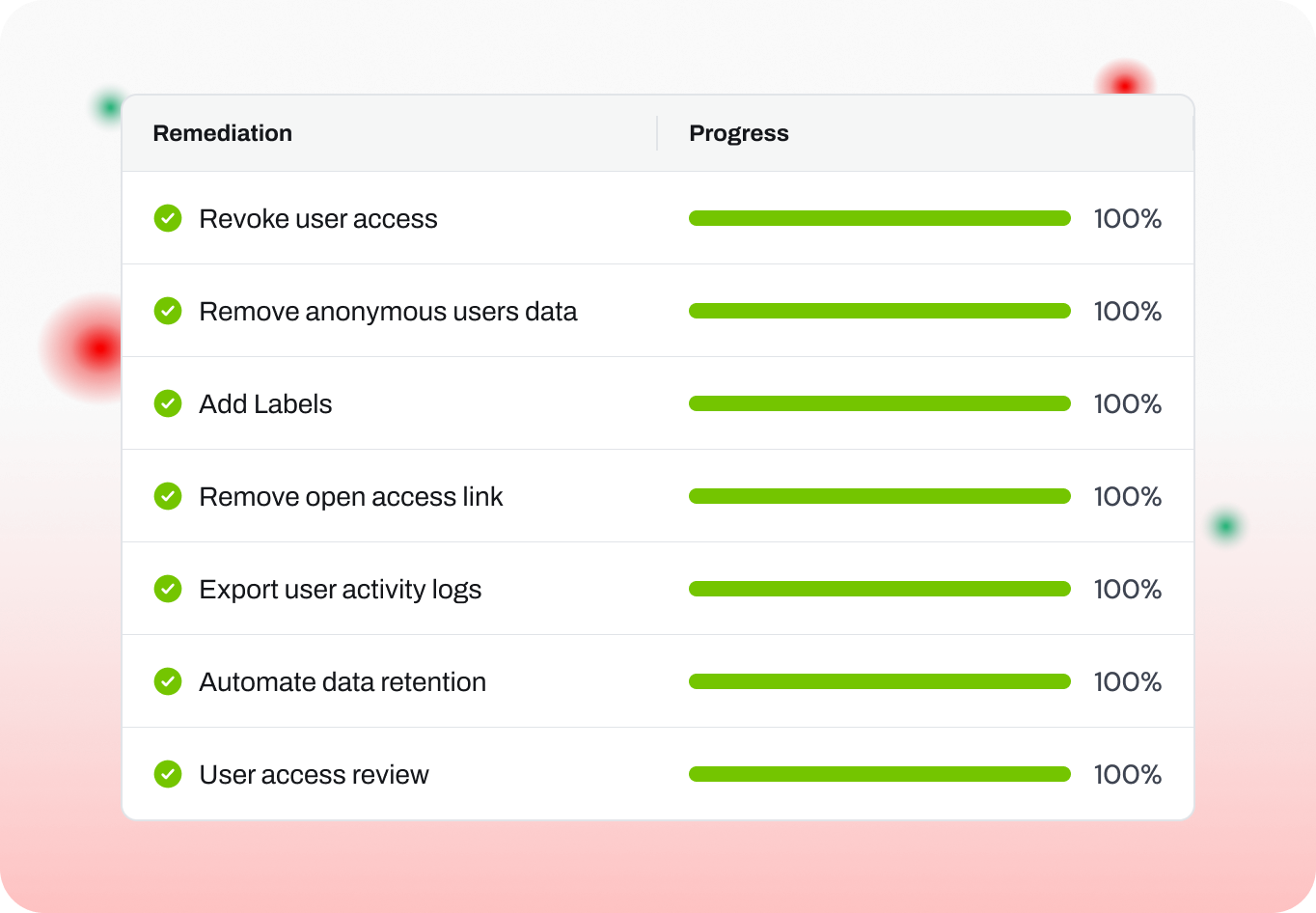Click the status check for Export user activity logs
1316x913 pixels.
pyautogui.click(x=168, y=589)
